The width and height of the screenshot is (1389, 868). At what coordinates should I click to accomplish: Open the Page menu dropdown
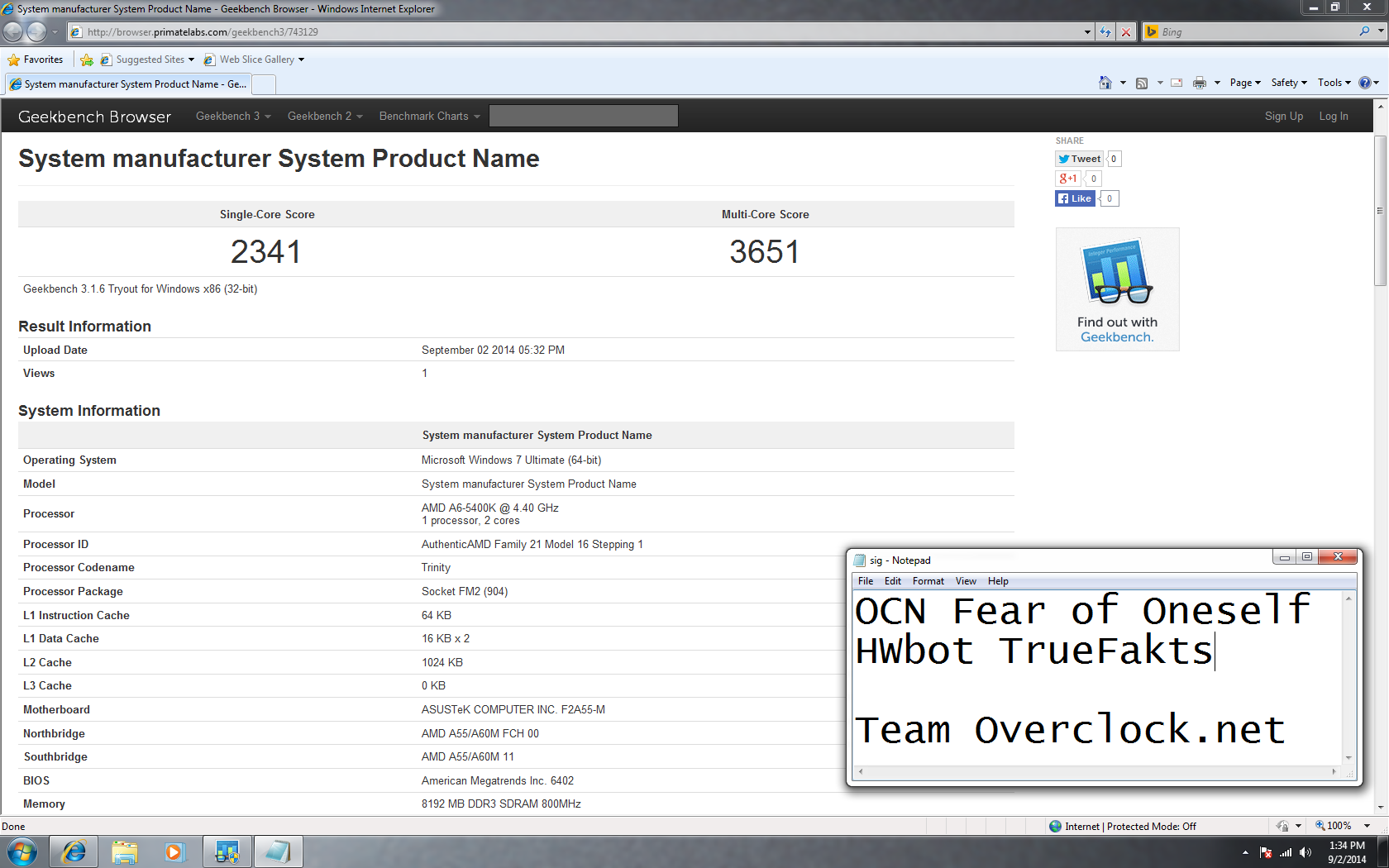1245,83
